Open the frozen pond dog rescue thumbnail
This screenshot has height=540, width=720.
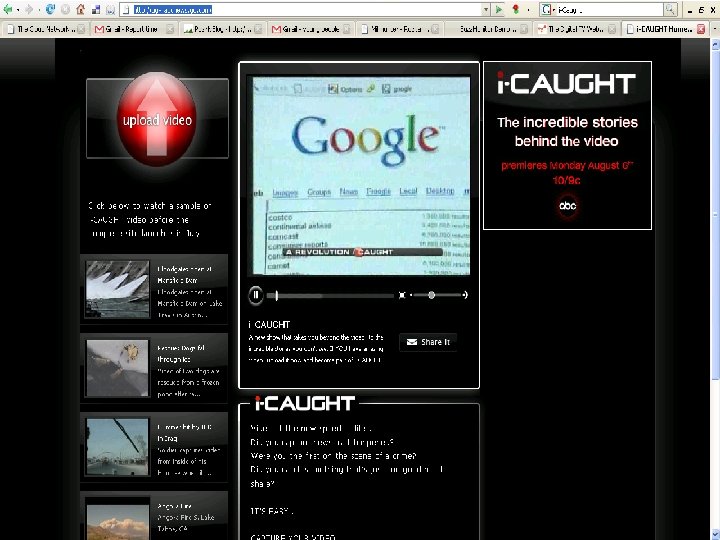(118, 368)
